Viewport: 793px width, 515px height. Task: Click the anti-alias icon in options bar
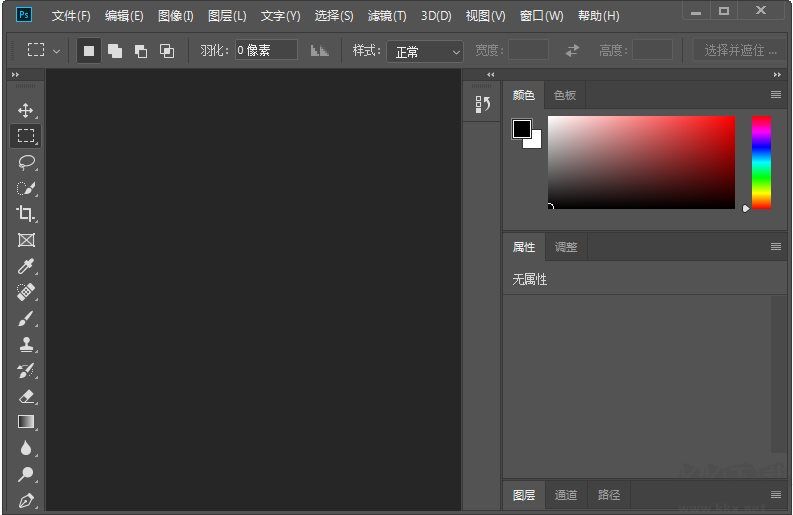click(x=319, y=50)
